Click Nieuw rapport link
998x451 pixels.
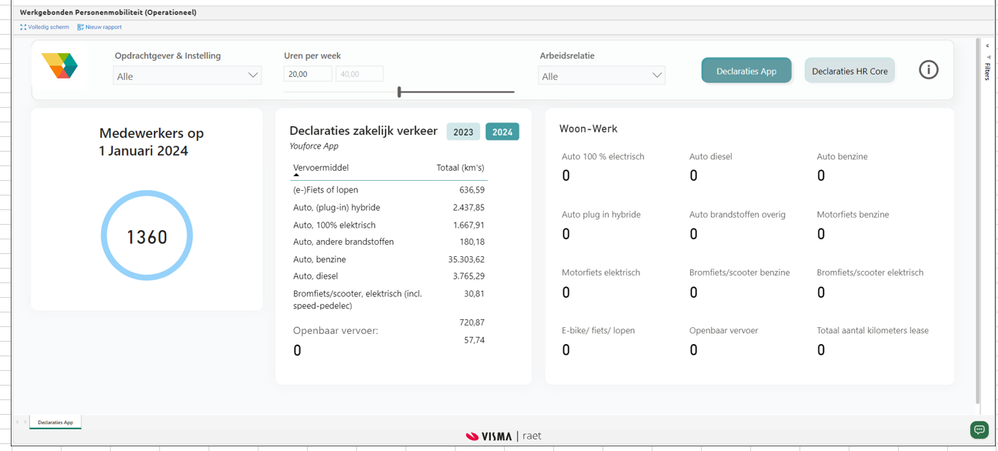[x=104, y=27]
